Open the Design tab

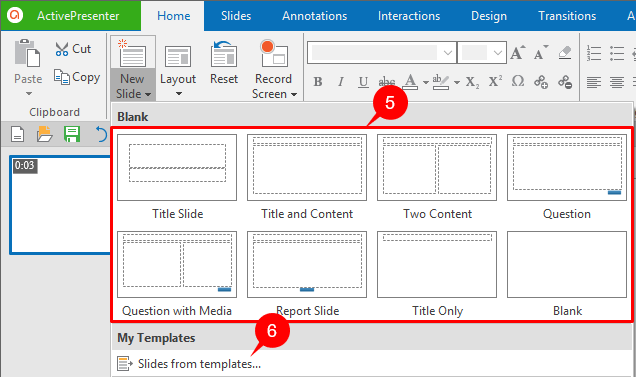tap(489, 16)
